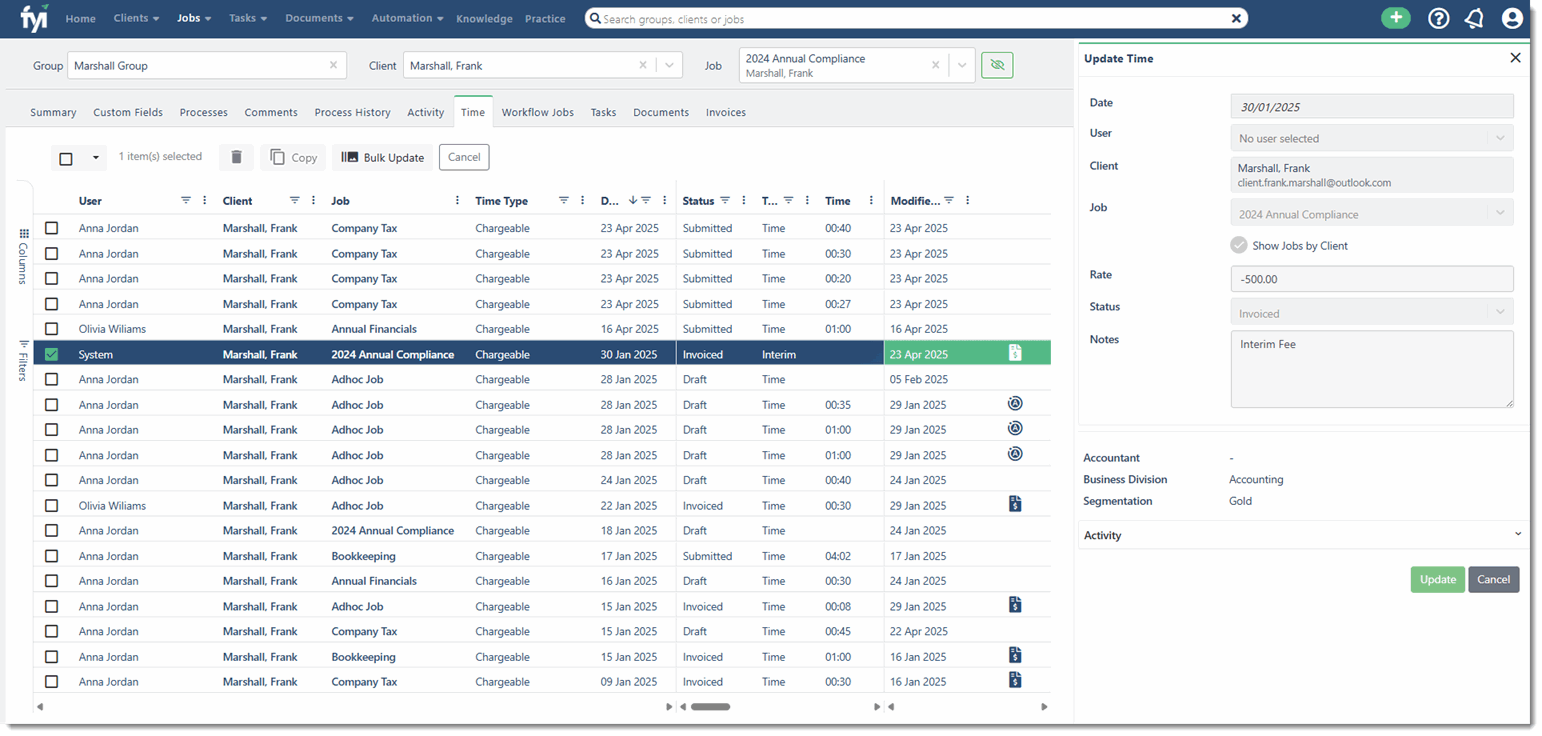Open Job column menu dots
This screenshot has height=736, width=1542.
(458, 200)
